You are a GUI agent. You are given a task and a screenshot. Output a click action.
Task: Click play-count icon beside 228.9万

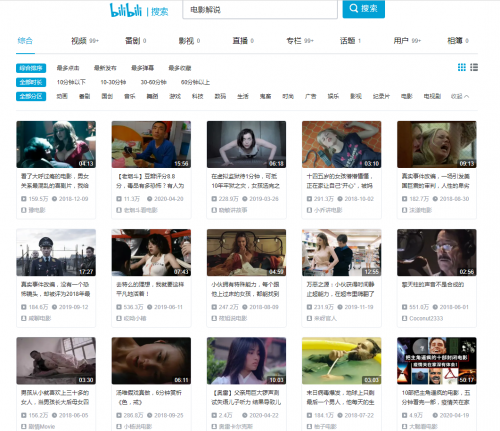[x=214, y=199]
